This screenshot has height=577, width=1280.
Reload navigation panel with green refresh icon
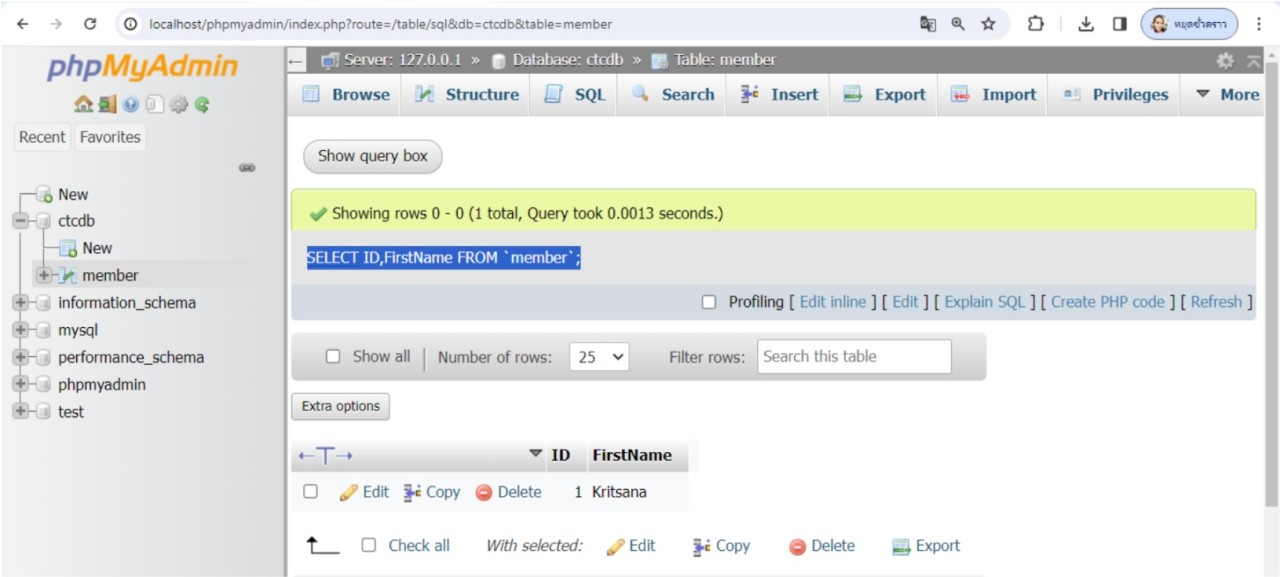point(202,104)
